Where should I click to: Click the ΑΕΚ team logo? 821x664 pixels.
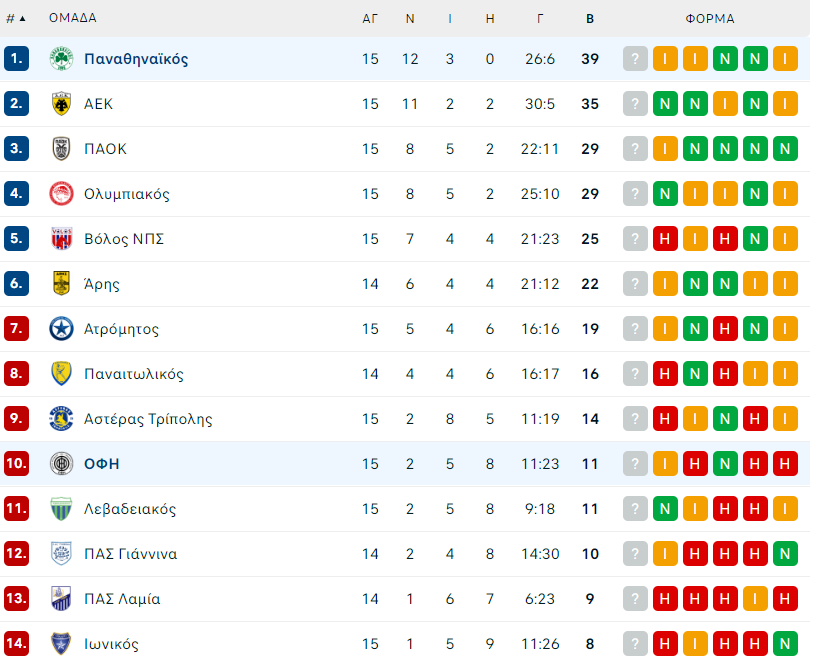tap(61, 104)
